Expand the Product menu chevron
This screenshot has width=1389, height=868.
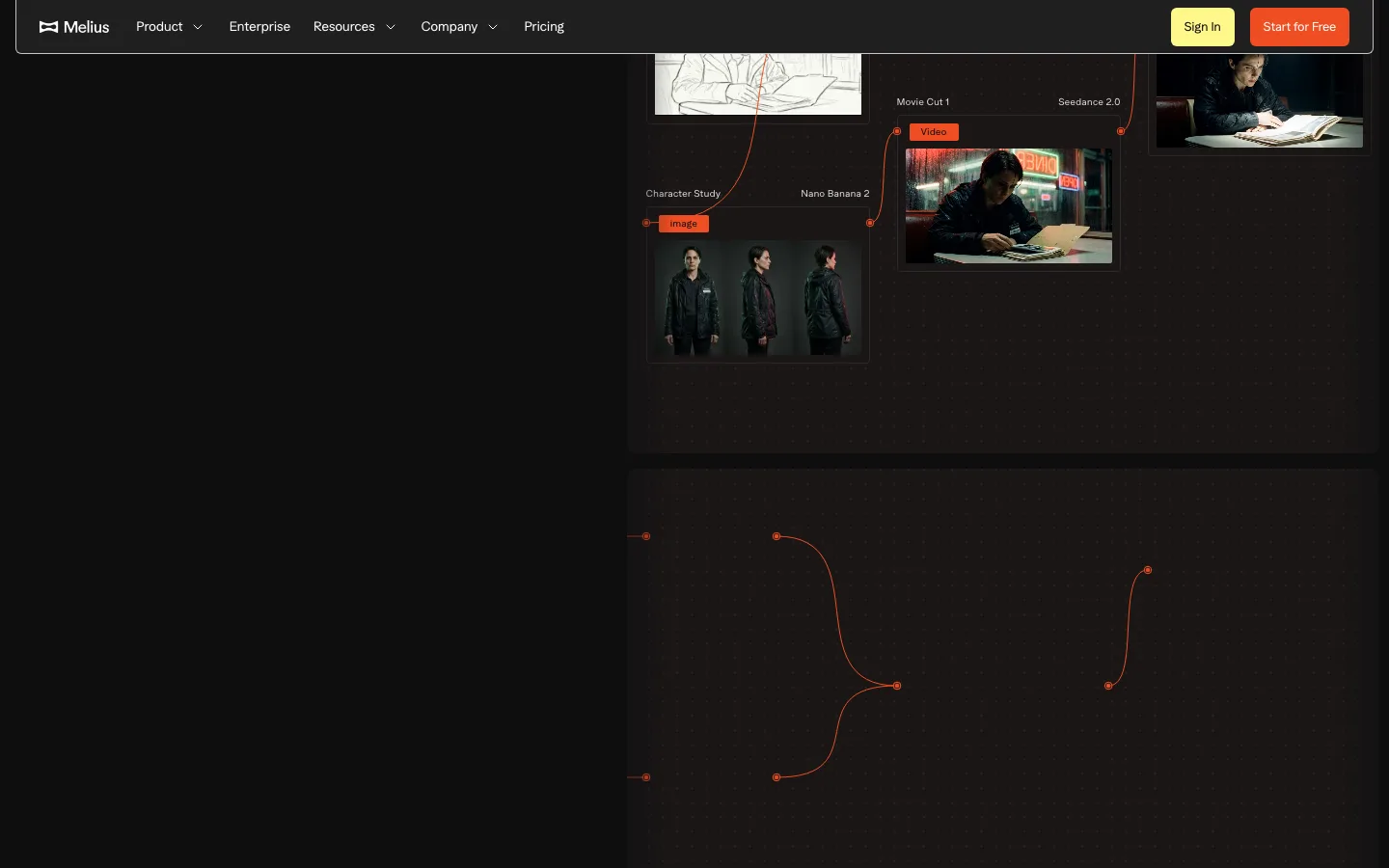(x=198, y=27)
